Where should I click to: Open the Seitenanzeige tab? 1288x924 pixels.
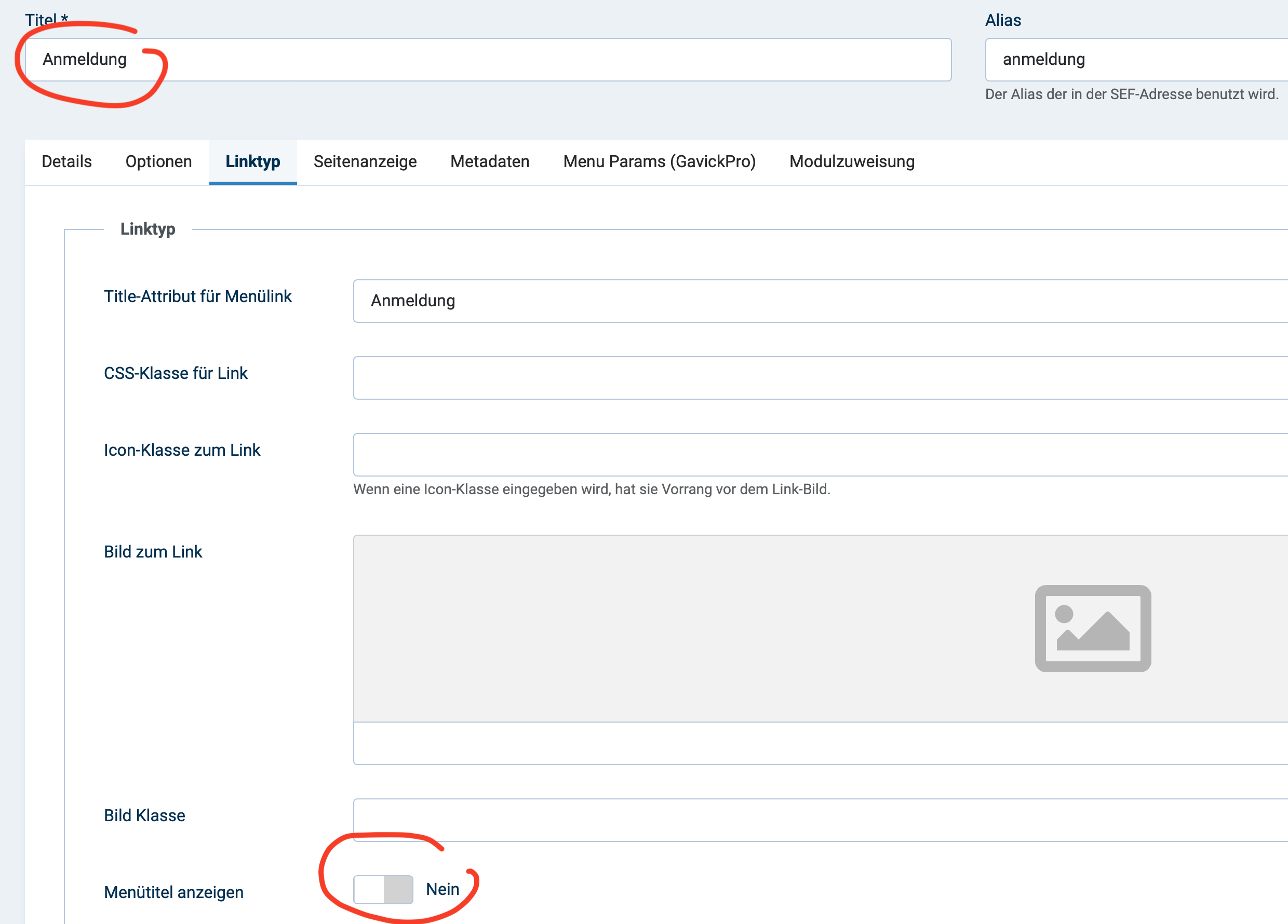click(365, 162)
